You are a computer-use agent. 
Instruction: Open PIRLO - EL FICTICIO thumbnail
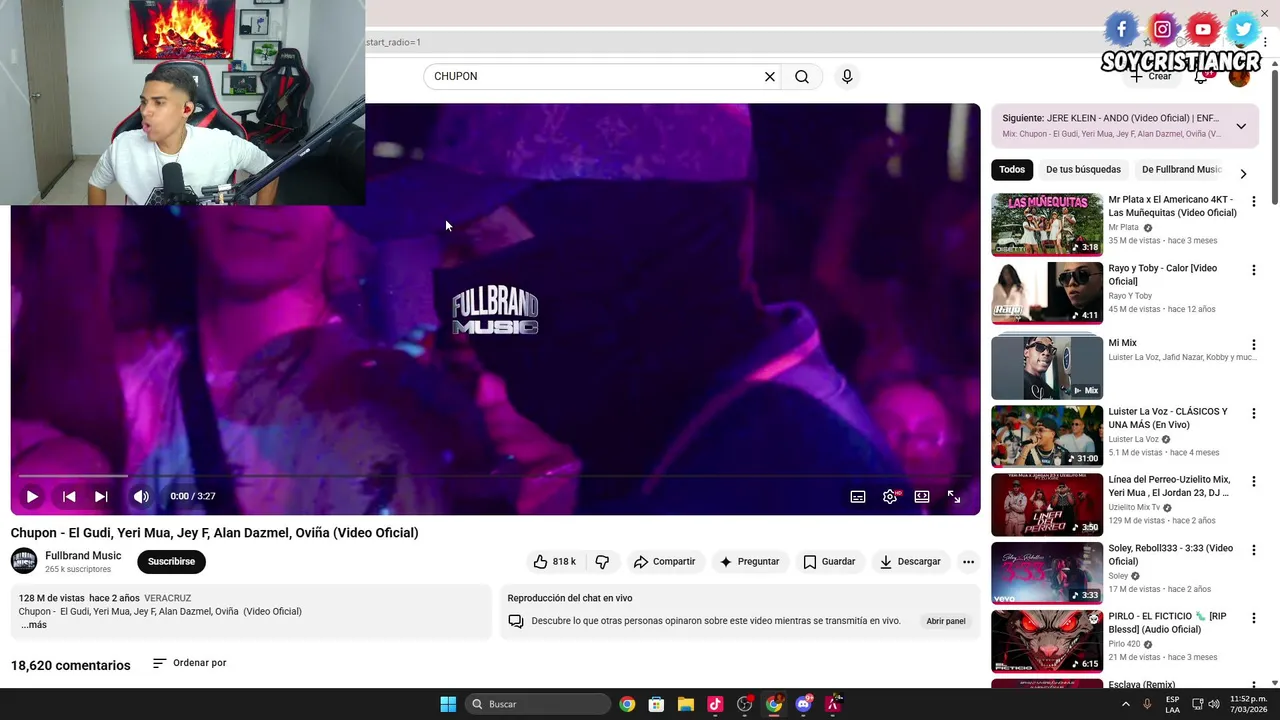tap(1047, 641)
